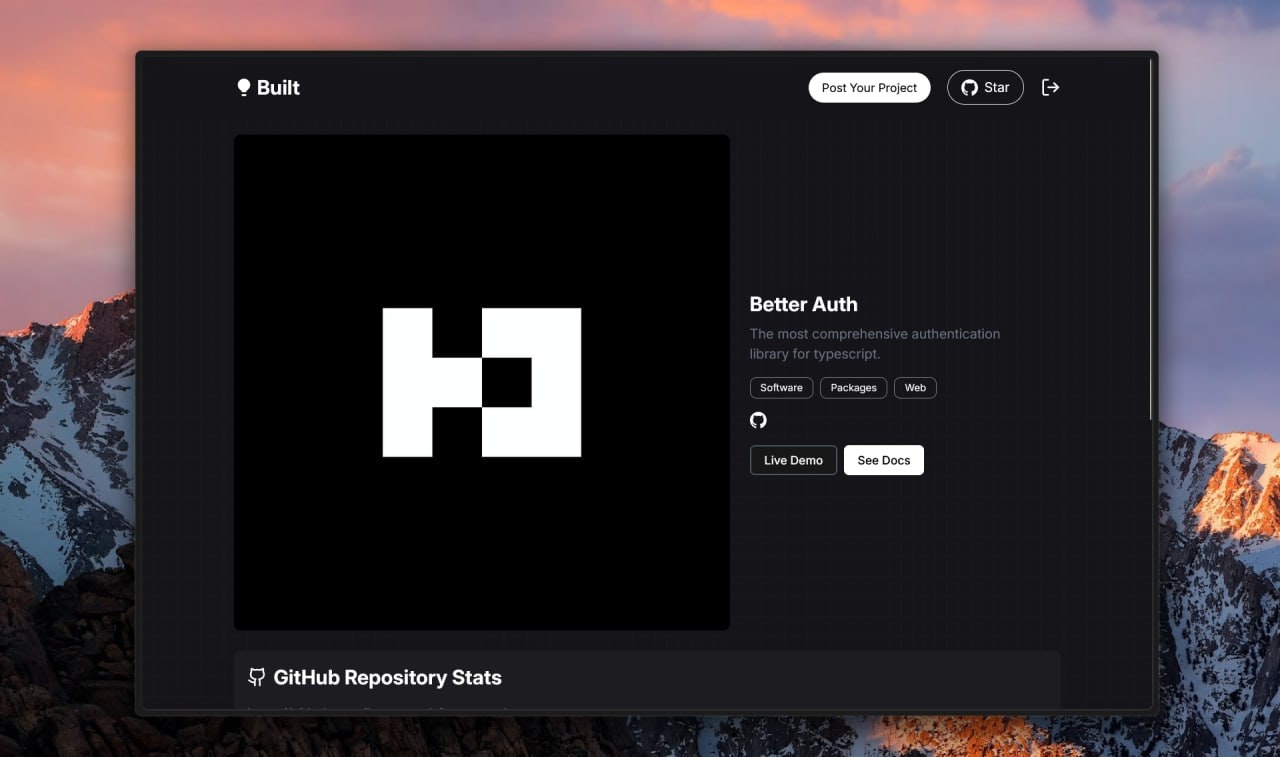The width and height of the screenshot is (1280, 757).
Task: Click the logout arrow icon
Action: 1050,88
